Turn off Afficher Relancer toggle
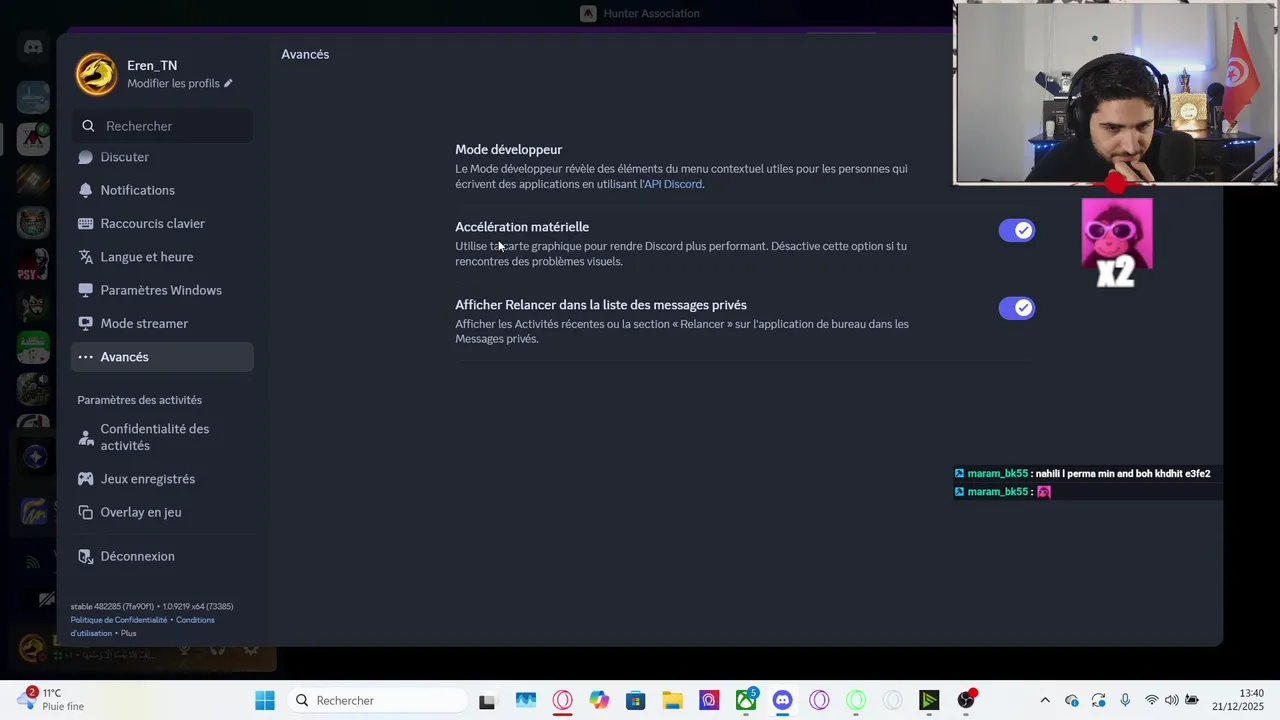This screenshot has height=720, width=1280. click(1017, 308)
